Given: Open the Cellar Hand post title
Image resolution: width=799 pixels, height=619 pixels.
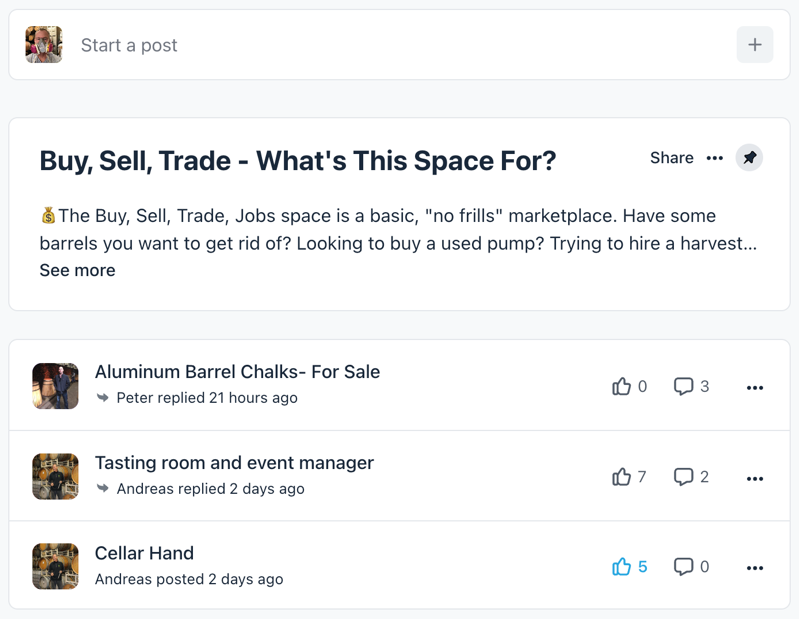Looking at the screenshot, I should point(144,553).
